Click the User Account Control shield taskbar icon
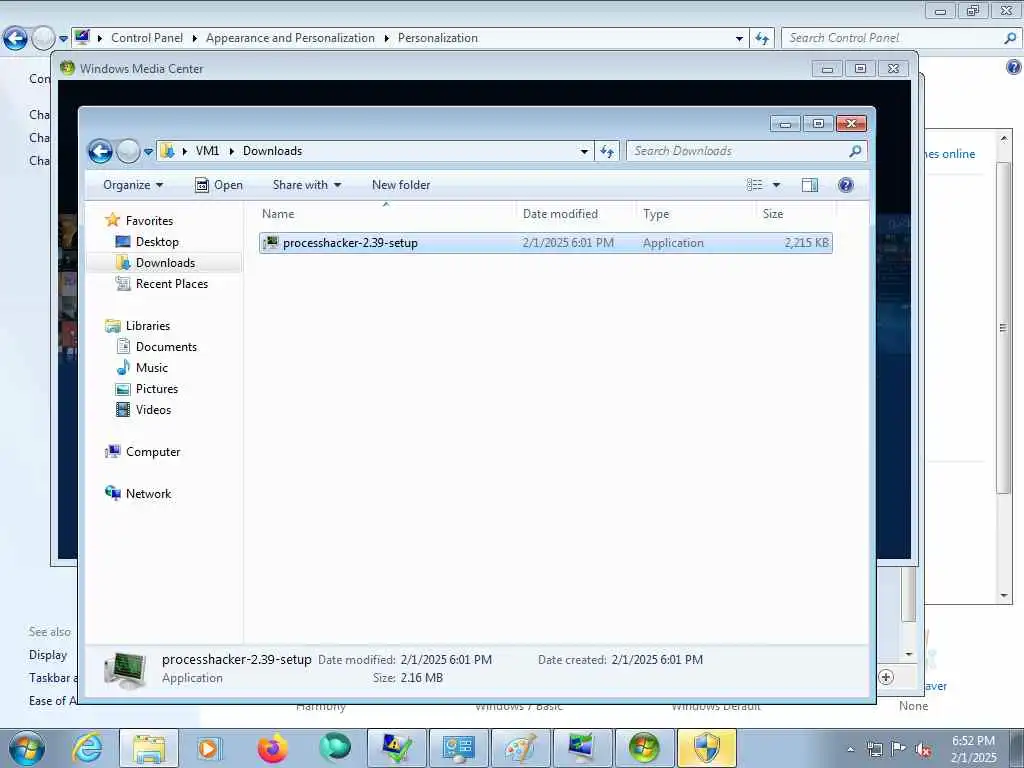This screenshot has height=768, width=1024. 707,748
